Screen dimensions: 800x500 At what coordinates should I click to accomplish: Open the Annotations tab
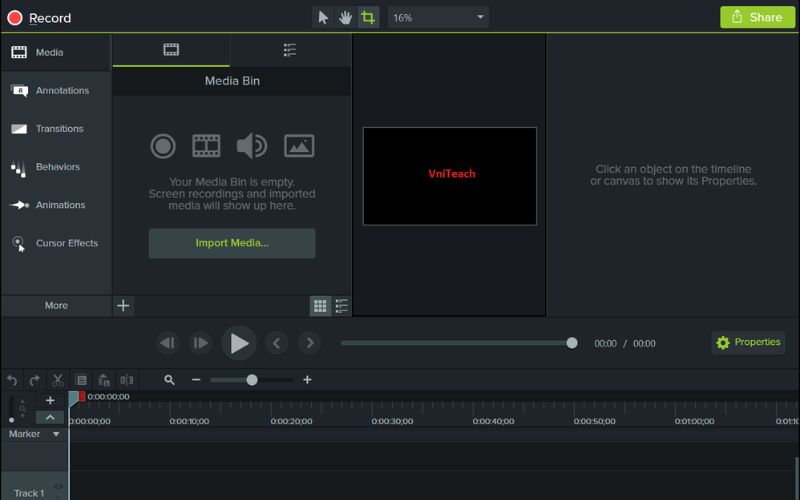(56, 90)
